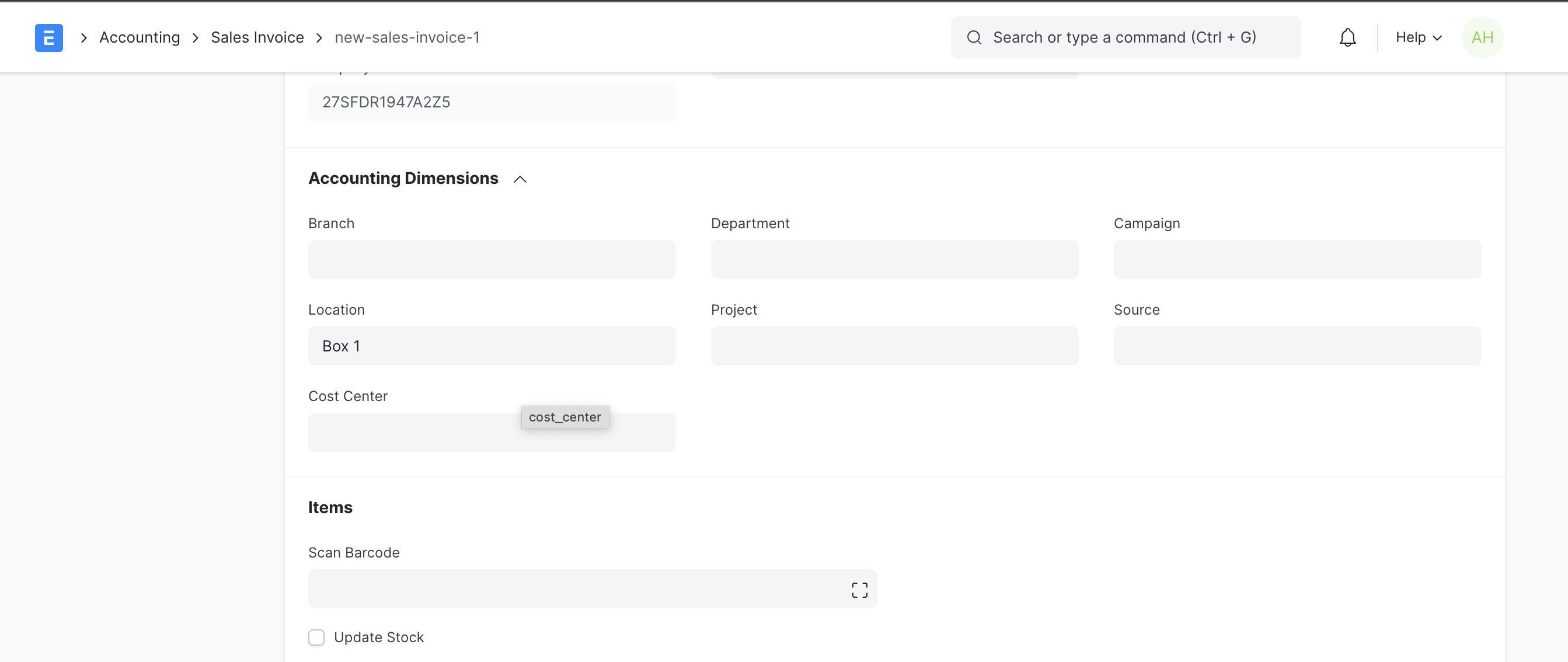
Task: Open the user menu via AH avatar
Action: pyautogui.click(x=1482, y=37)
